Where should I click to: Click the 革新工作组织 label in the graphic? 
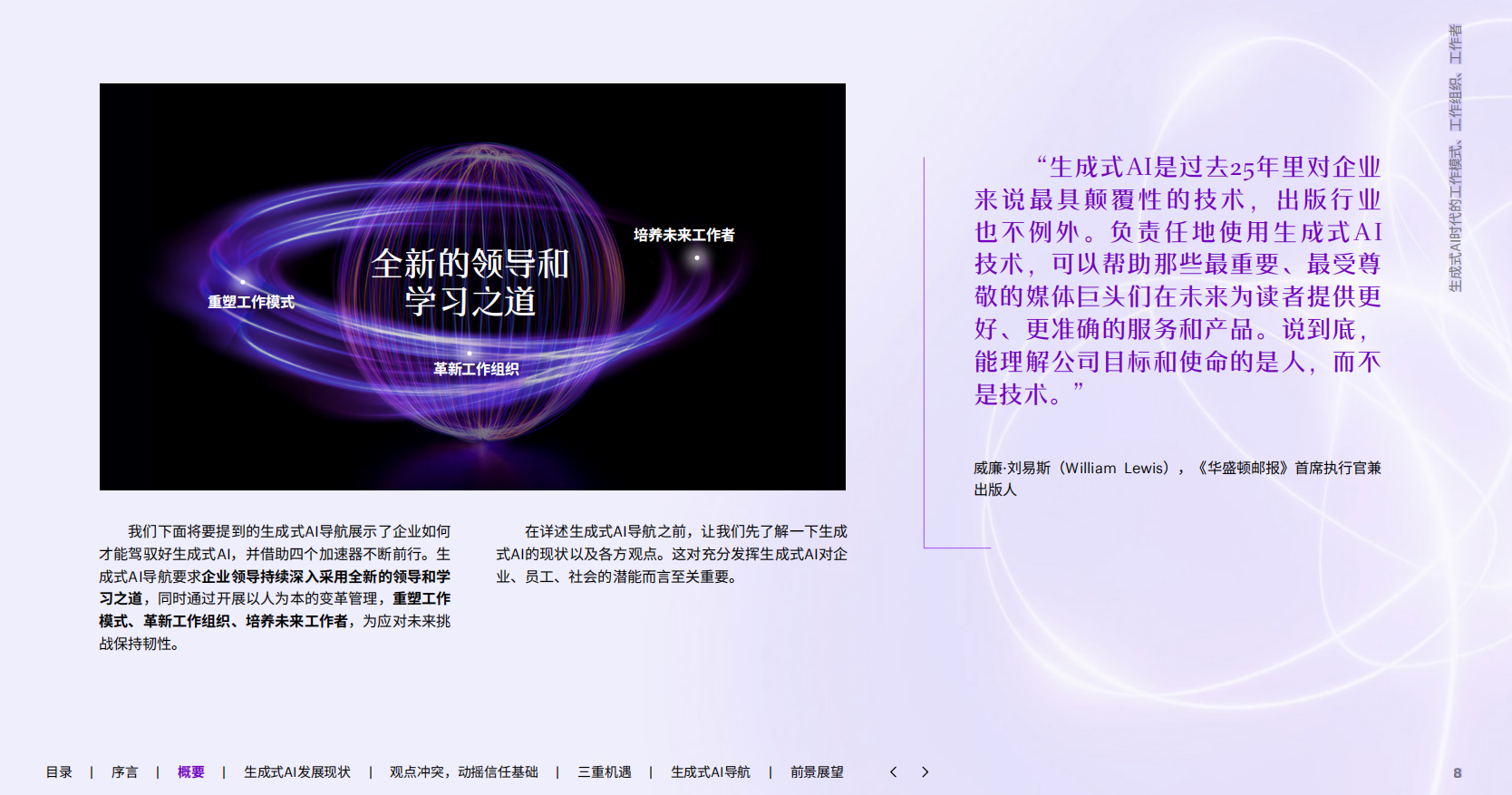coord(476,369)
